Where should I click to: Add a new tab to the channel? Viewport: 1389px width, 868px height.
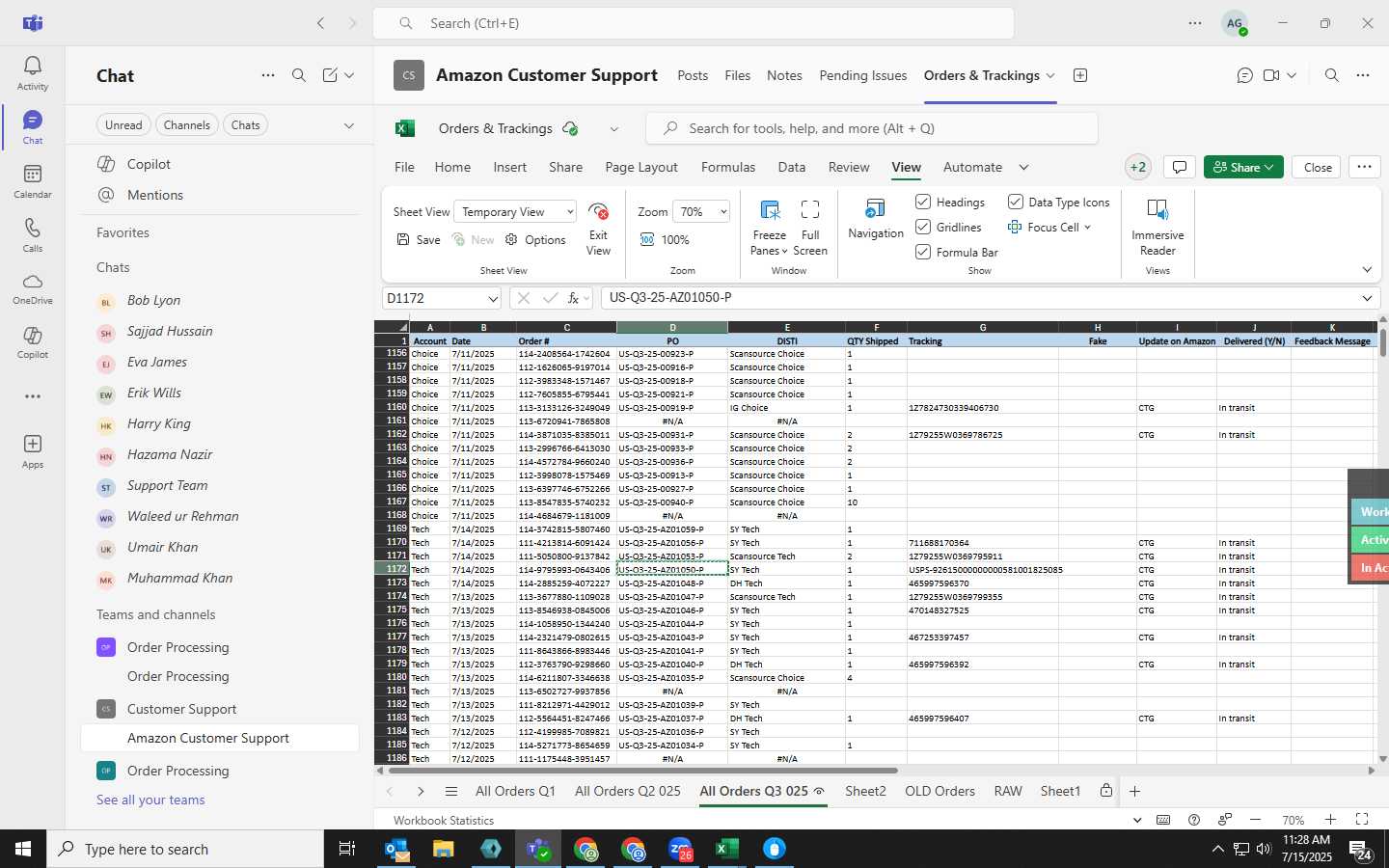(1080, 75)
